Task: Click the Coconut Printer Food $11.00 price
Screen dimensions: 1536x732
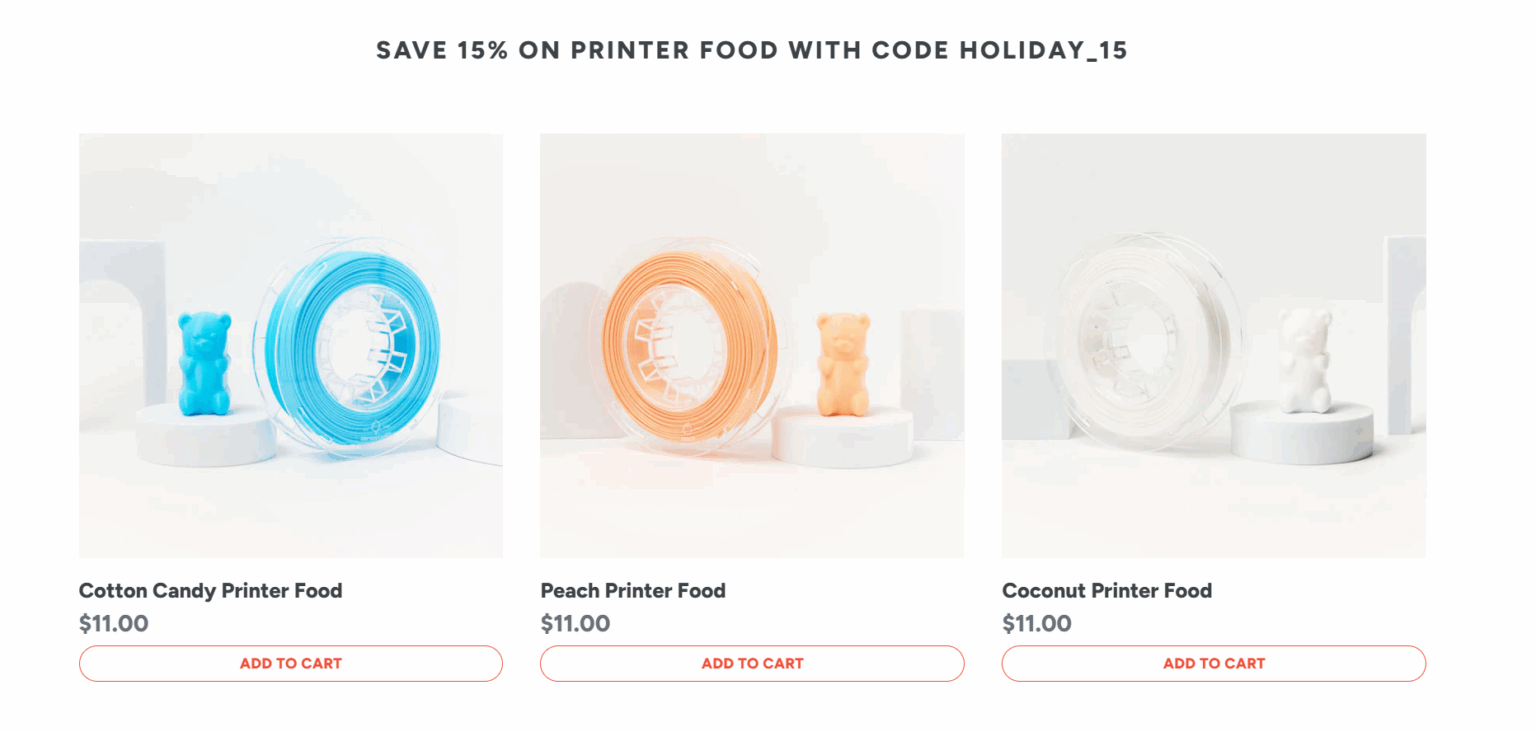Action: point(1037,624)
